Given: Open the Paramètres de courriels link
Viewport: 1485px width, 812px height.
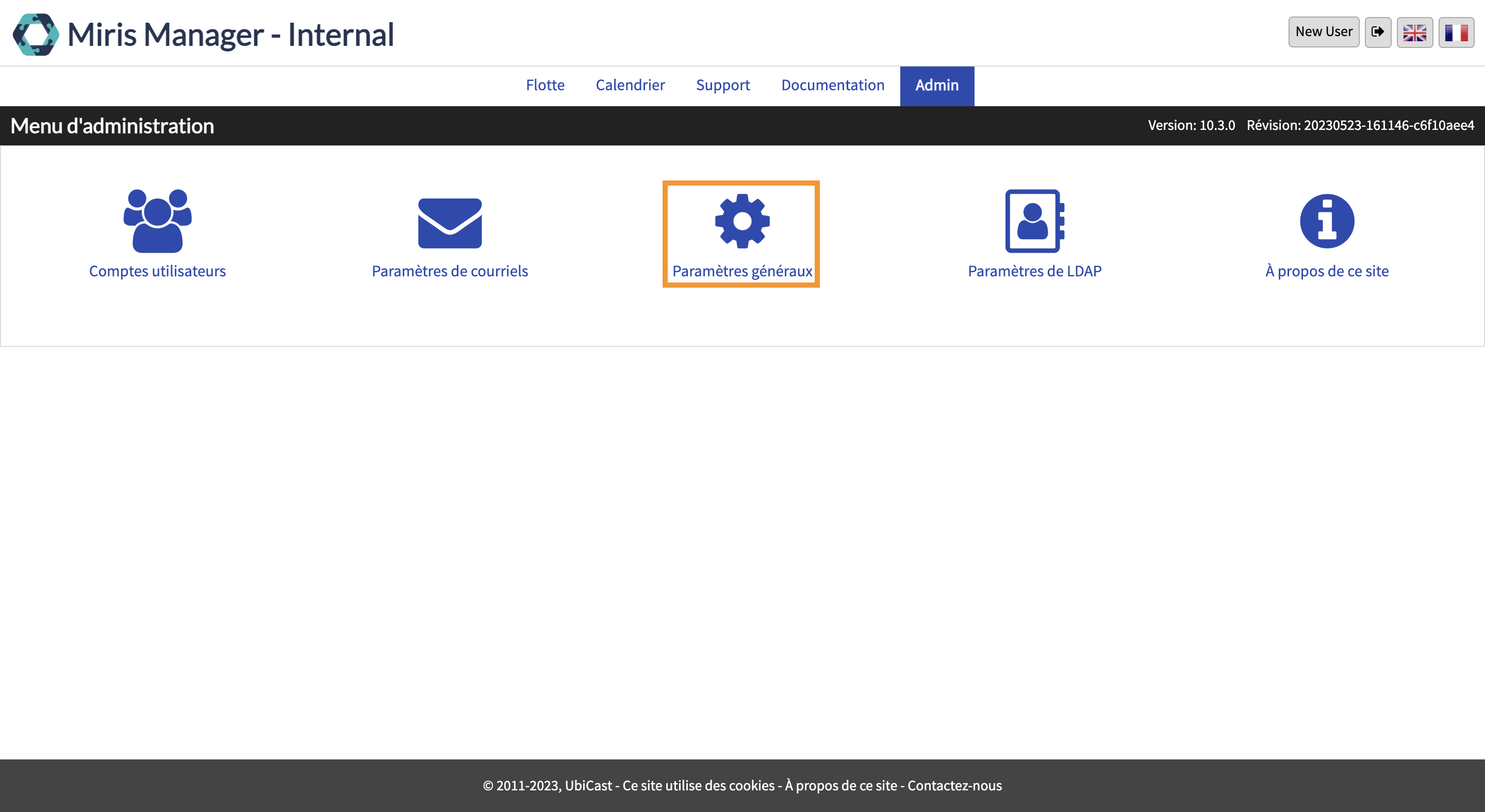Looking at the screenshot, I should pos(450,271).
